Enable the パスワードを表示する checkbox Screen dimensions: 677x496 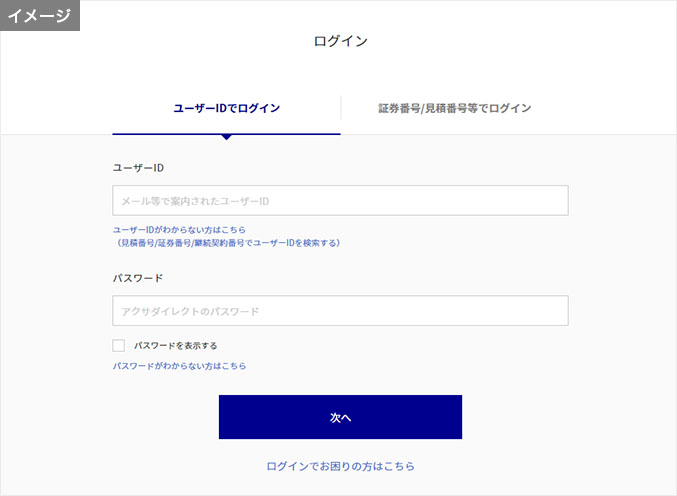click(x=119, y=345)
